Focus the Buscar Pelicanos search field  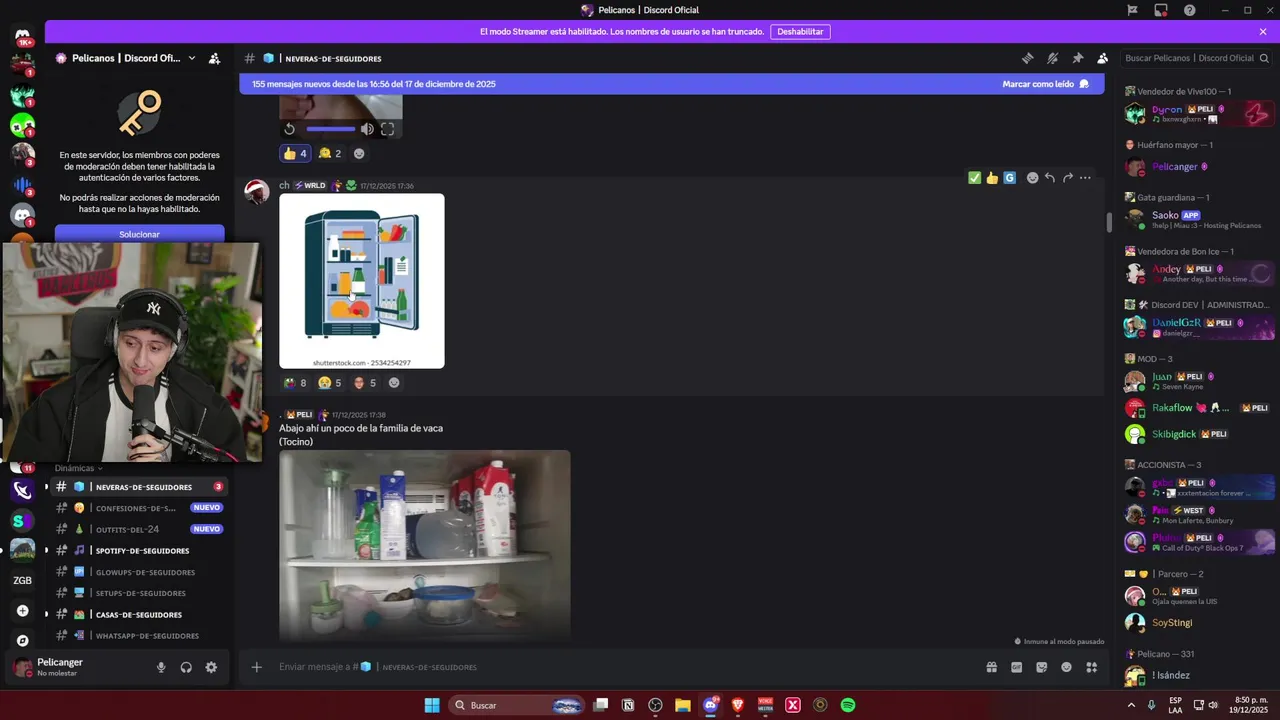point(1197,58)
